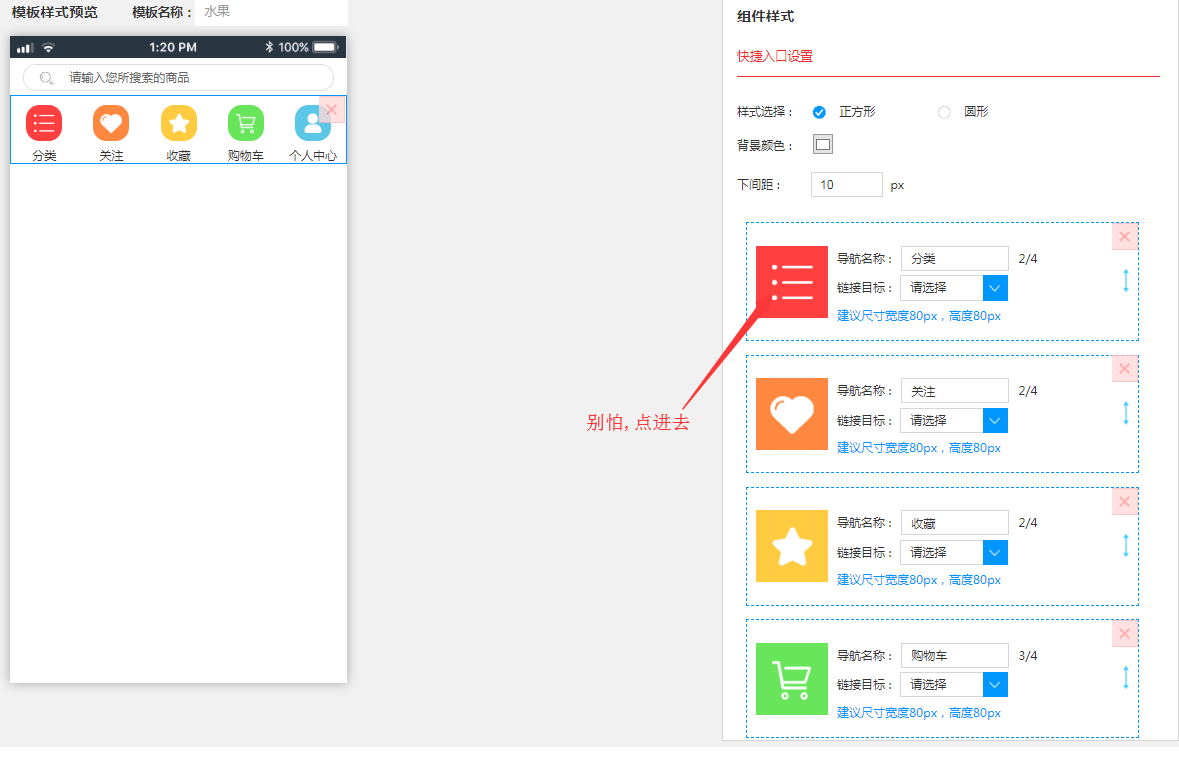Remove quick entry component in phone preview
The image size is (1179, 770).
click(x=332, y=109)
